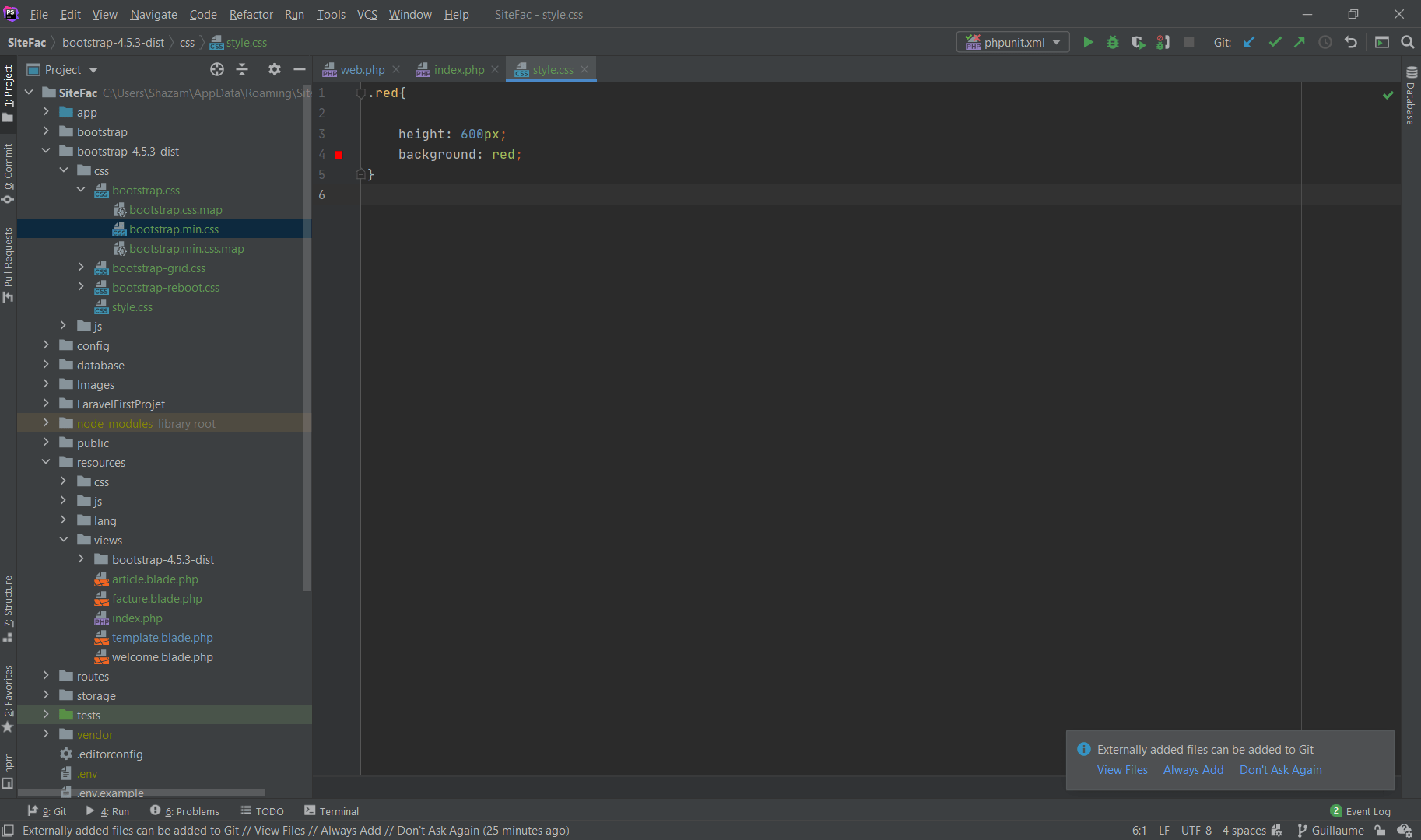Image resolution: width=1421 pixels, height=840 pixels.
Task: Push commits with green arrow icon
Action: pyautogui.click(x=1300, y=43)
